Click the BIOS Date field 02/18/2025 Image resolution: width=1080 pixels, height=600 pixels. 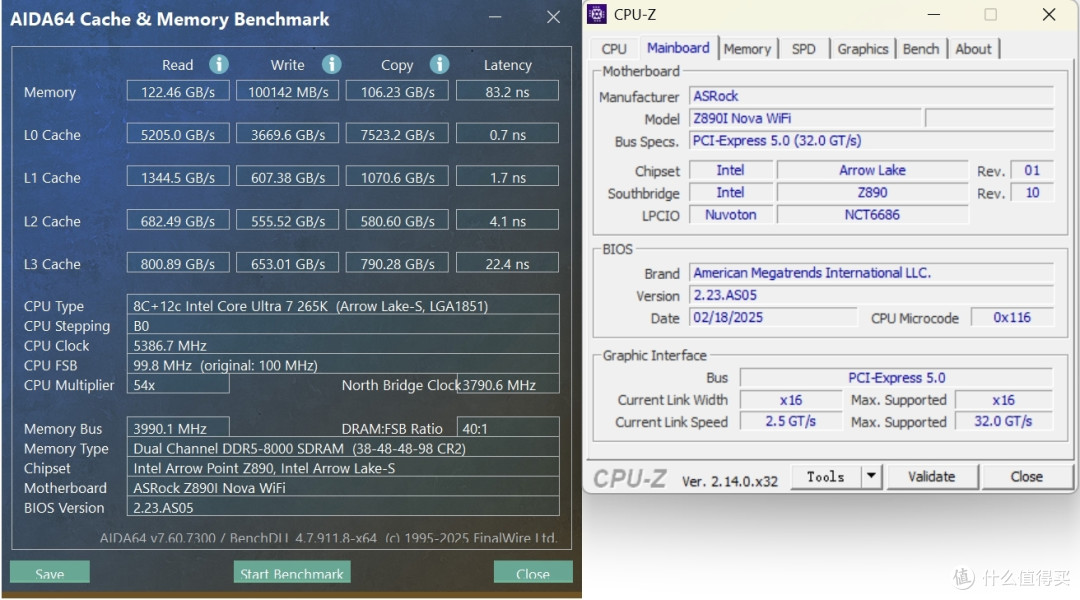(x=773, y=317)
